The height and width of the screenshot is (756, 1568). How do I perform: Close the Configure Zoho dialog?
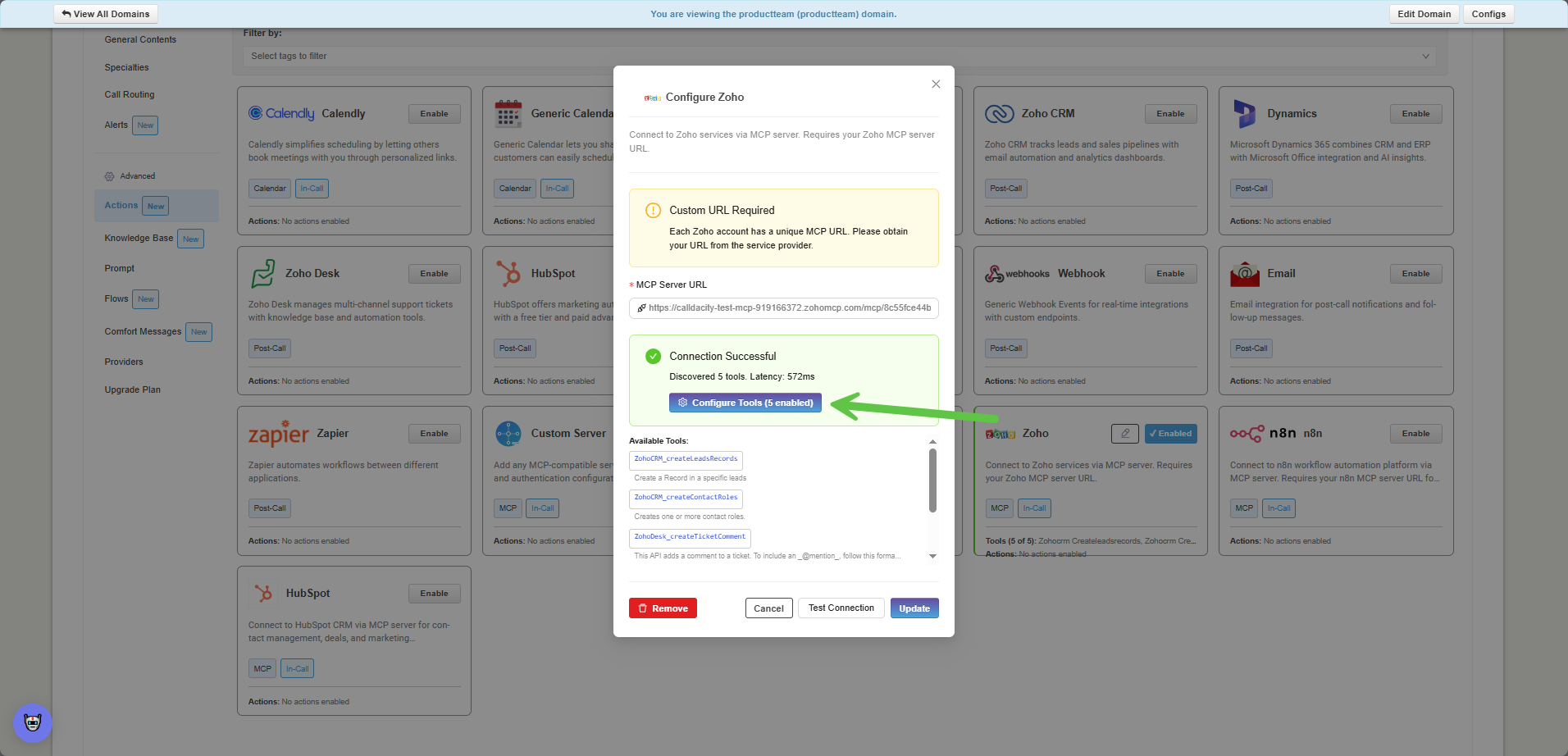click(x=936, y=84)
